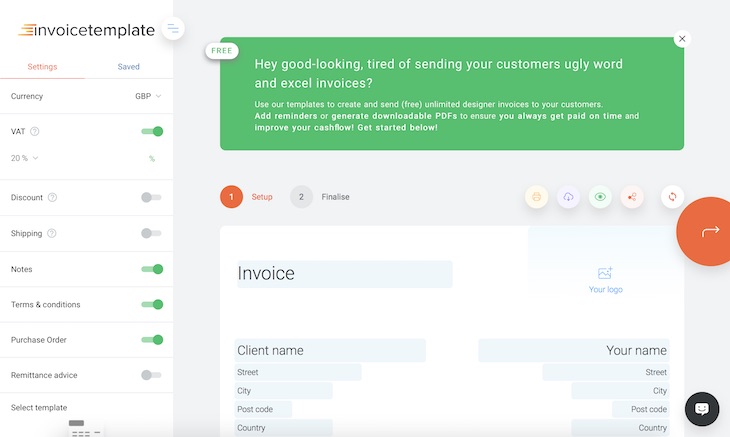Open the chat support widget
Viewport: 730px width, 437px height.
coord(702,409)
